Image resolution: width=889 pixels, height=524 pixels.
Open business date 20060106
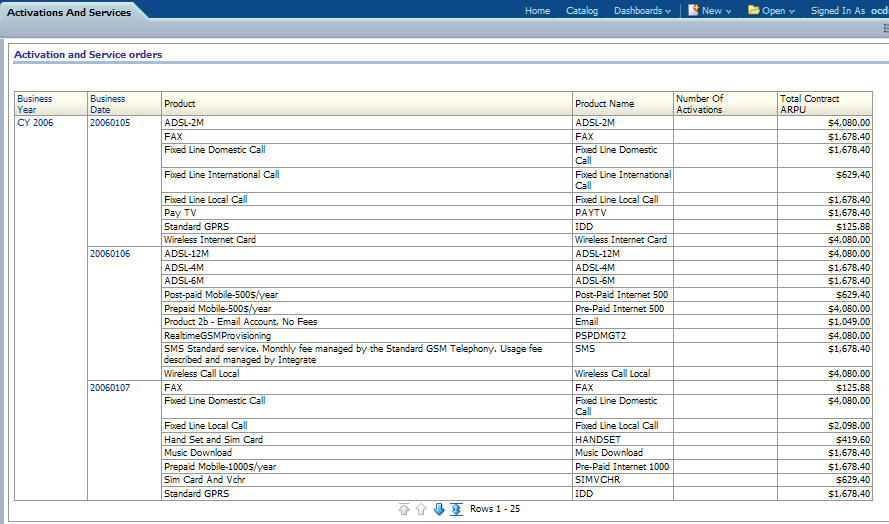coord(110,253)
